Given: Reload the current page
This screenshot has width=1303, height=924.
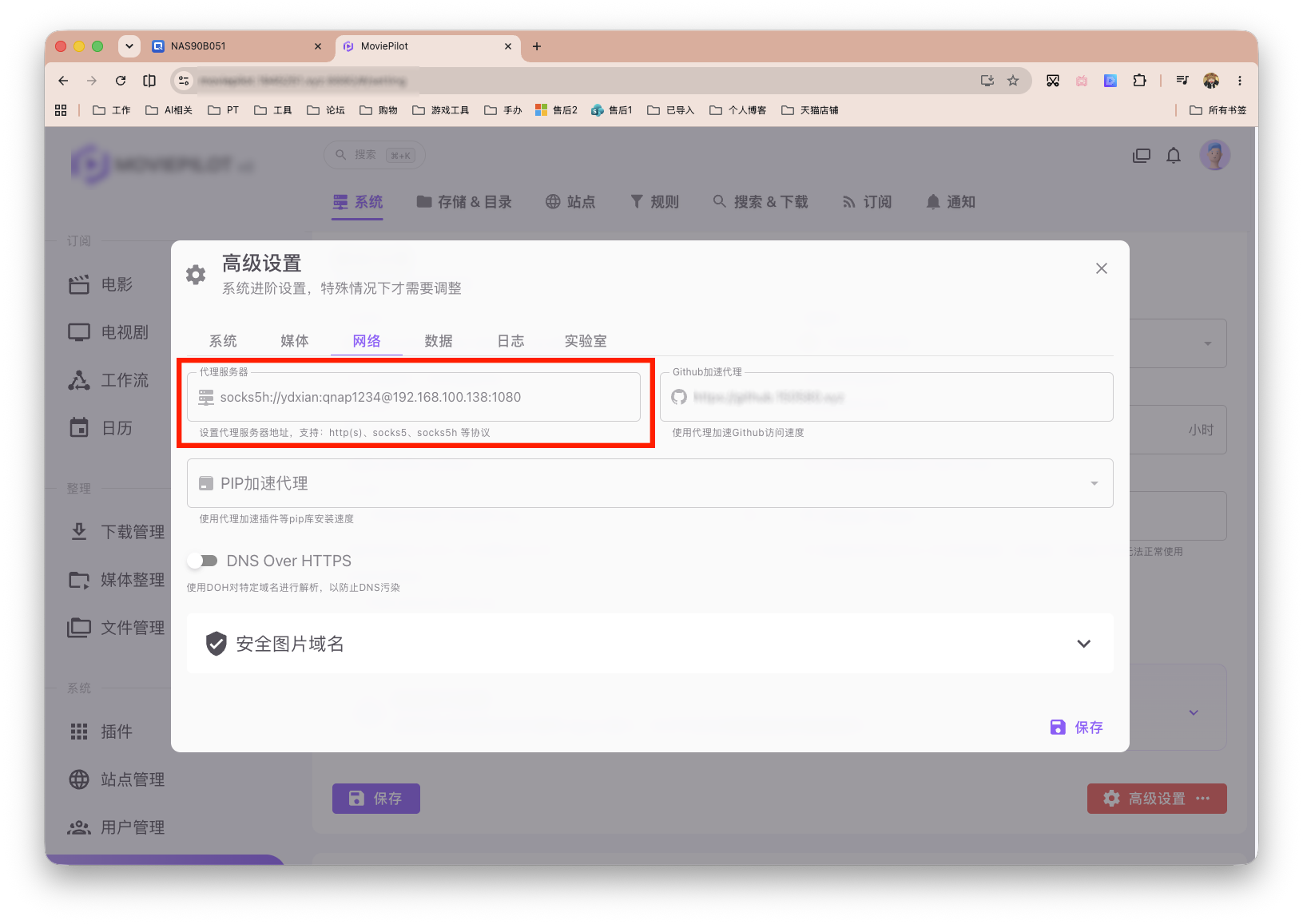Looking at the screenshot, I should point(121,81).
